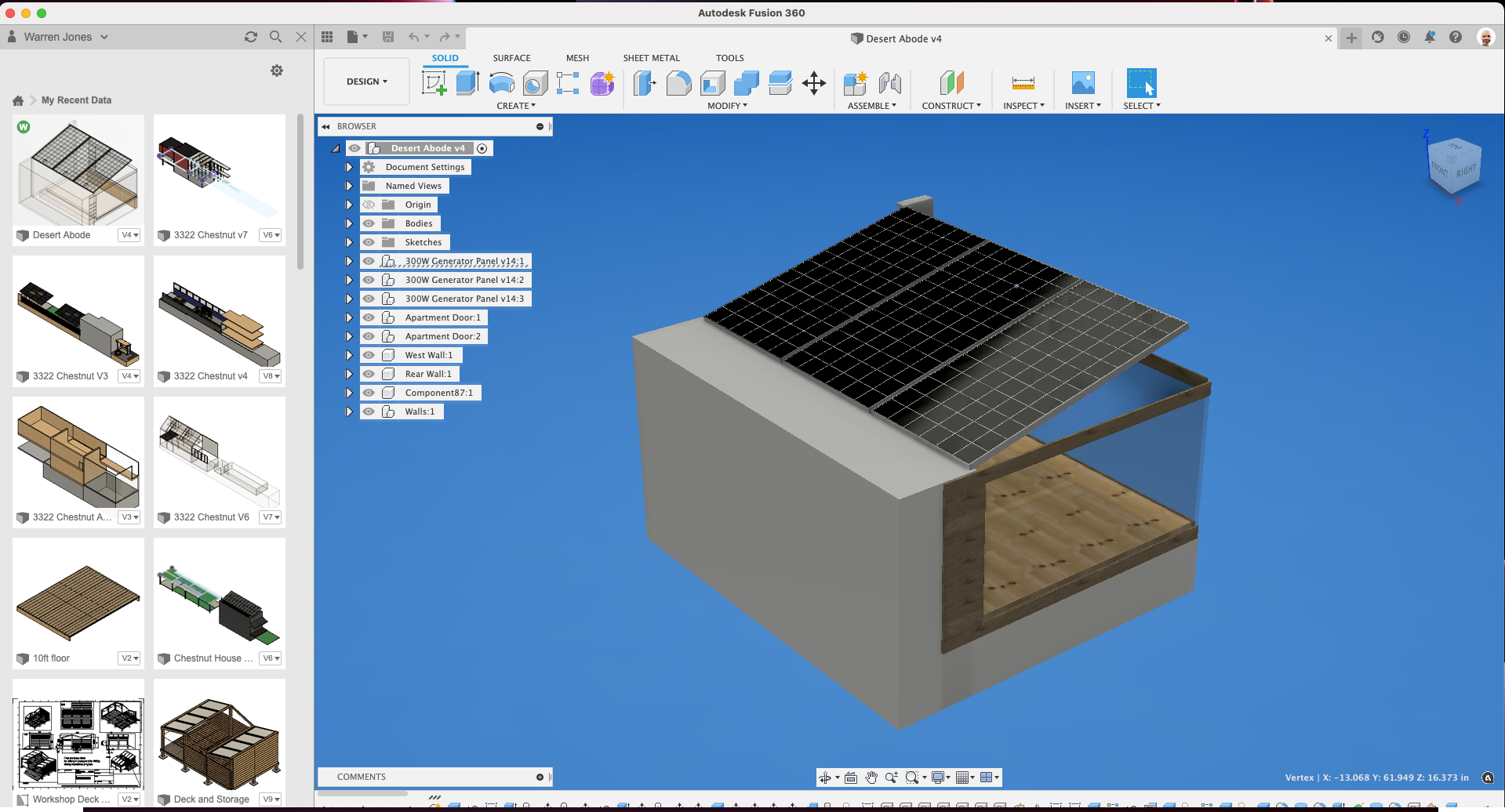
Task: Select the Revolve tool icon
Action: tap(501, 83)
